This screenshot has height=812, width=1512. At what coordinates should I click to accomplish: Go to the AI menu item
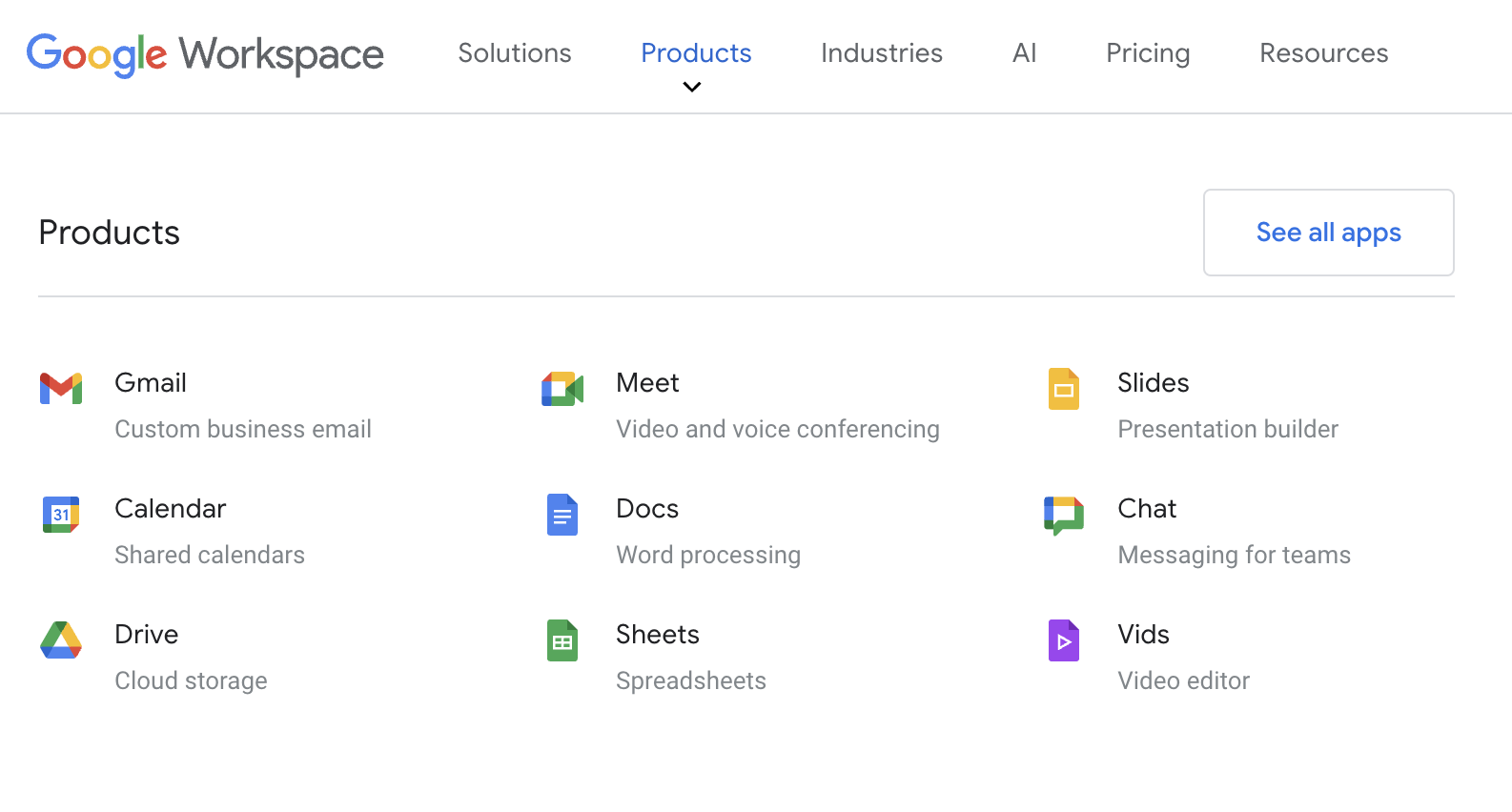pyautogui.click(x=1025, y=53)
